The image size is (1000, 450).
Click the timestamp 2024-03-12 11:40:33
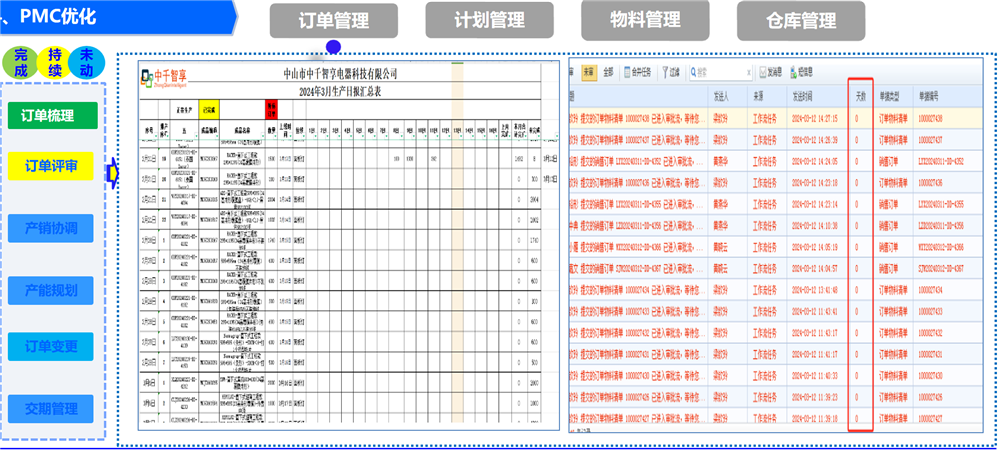click(x=814, y=376)
